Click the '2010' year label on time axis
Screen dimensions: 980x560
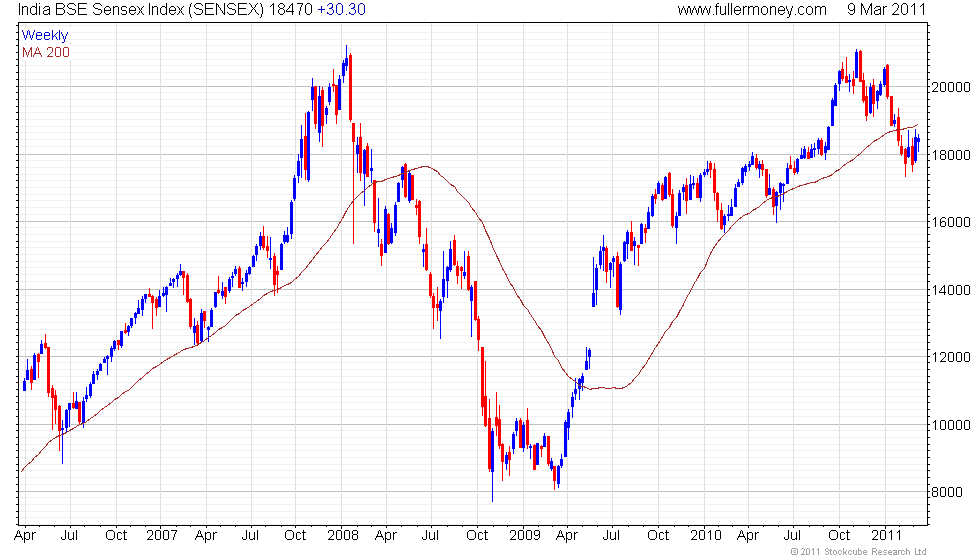tap(706, 535)
